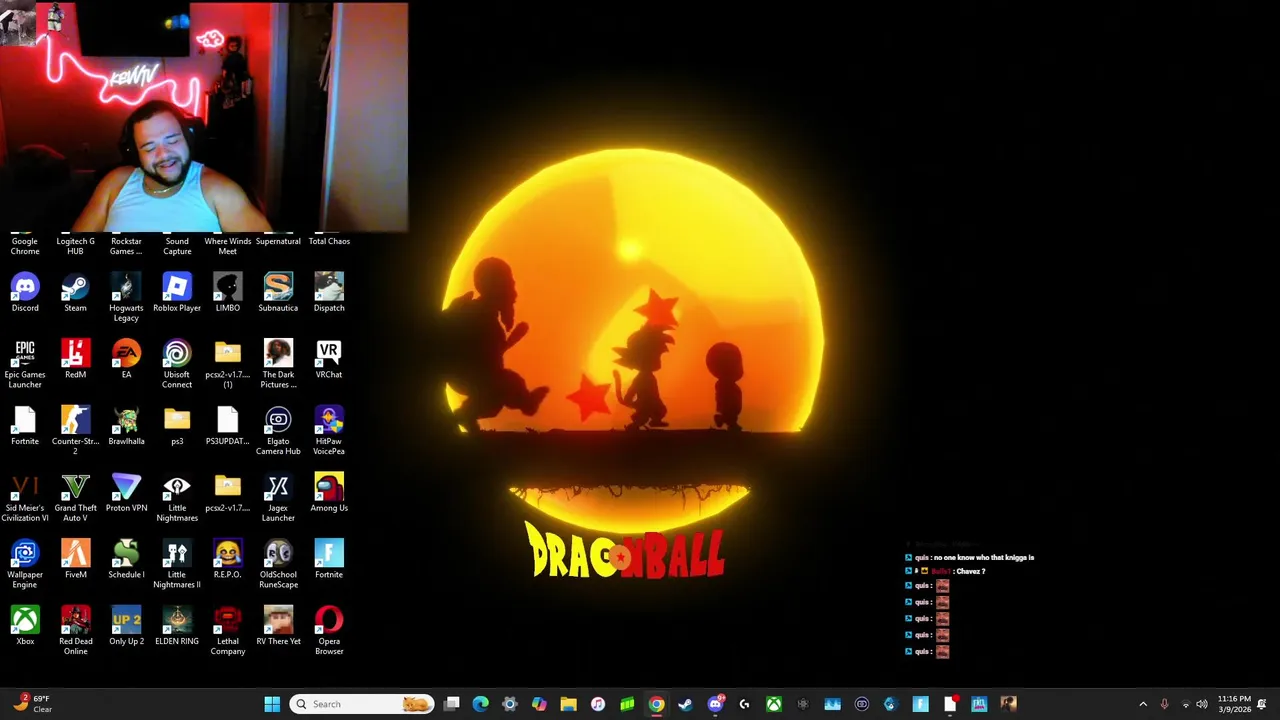Select the R.E.P.O. desktop icon
The image size is (1280, 720).
coord(228,560)
